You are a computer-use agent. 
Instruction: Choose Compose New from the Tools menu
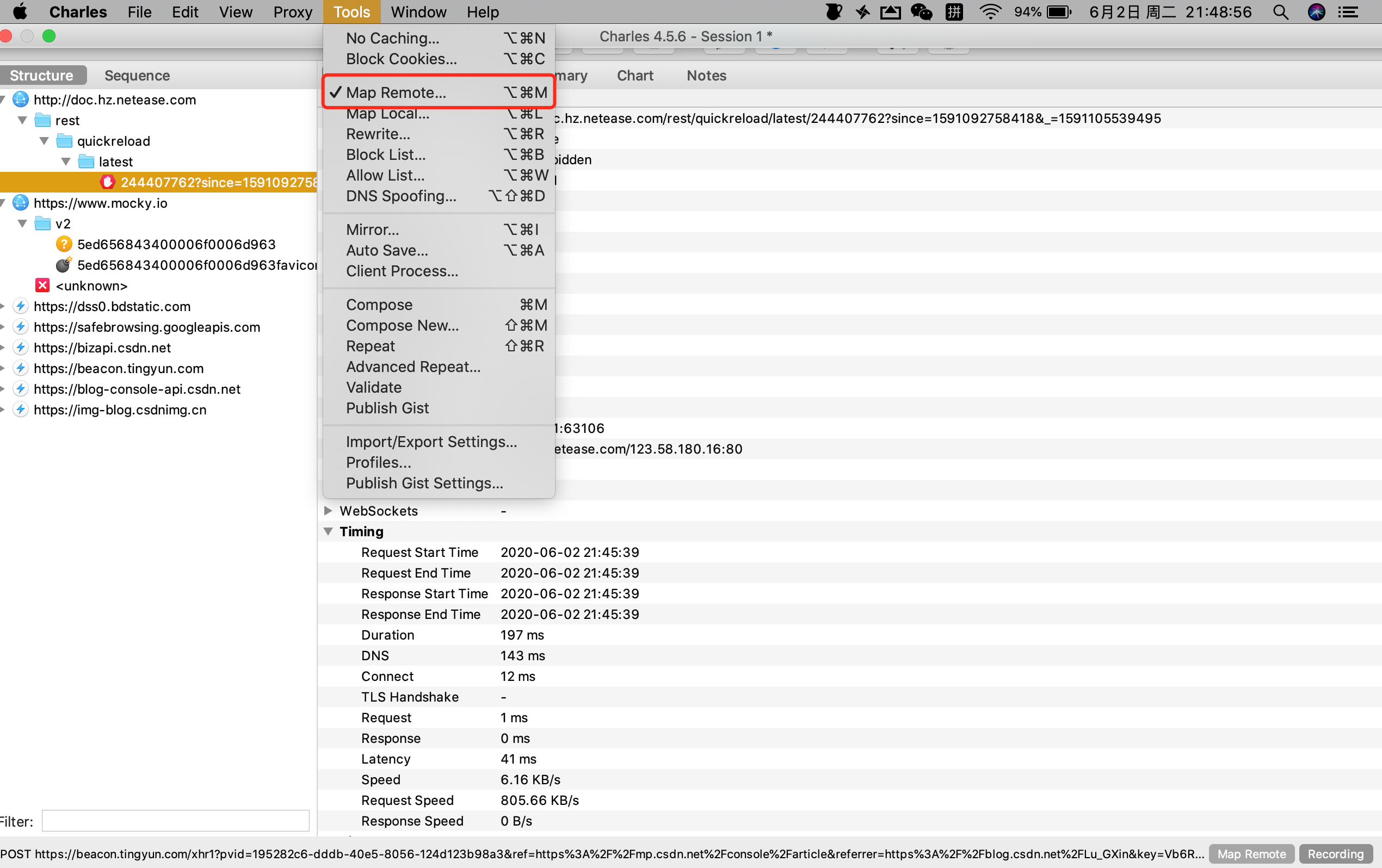pyautogui.click(x=439, y=325)
